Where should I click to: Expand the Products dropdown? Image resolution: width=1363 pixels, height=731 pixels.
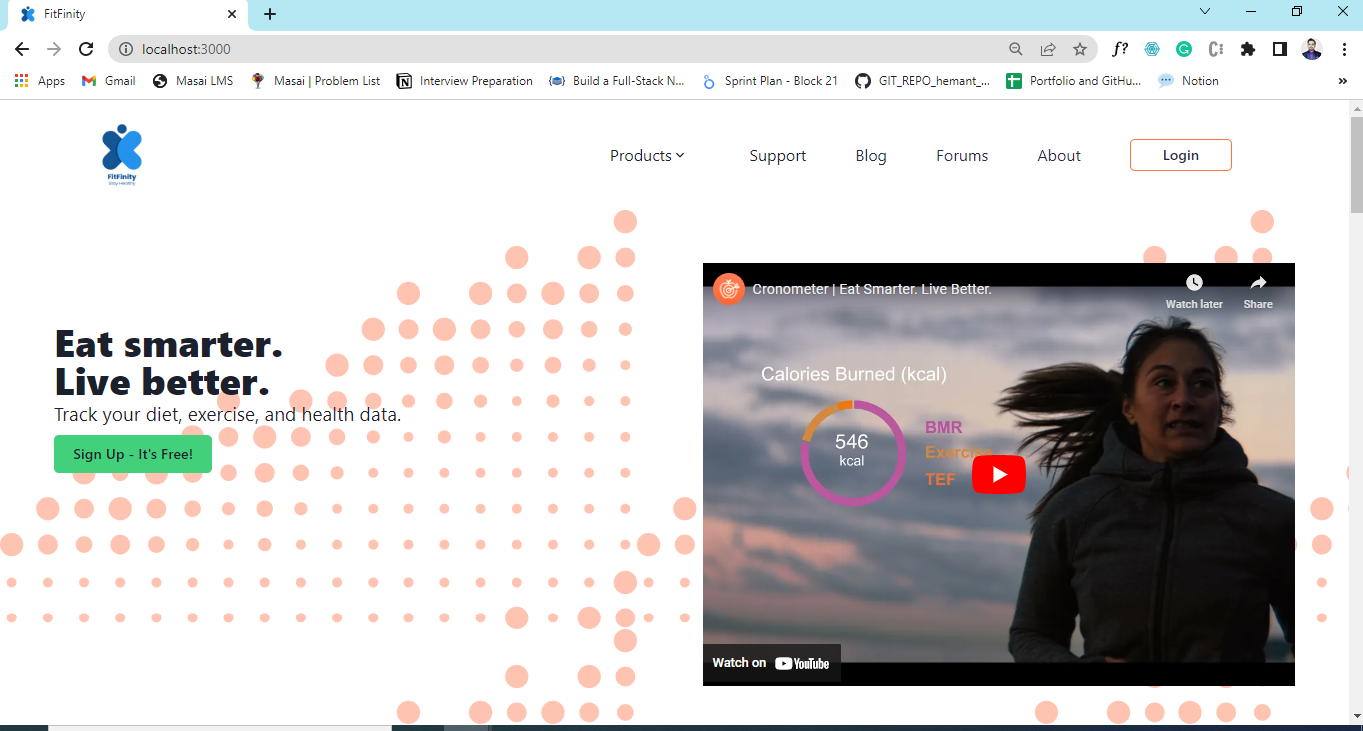(x=646, y=155)
